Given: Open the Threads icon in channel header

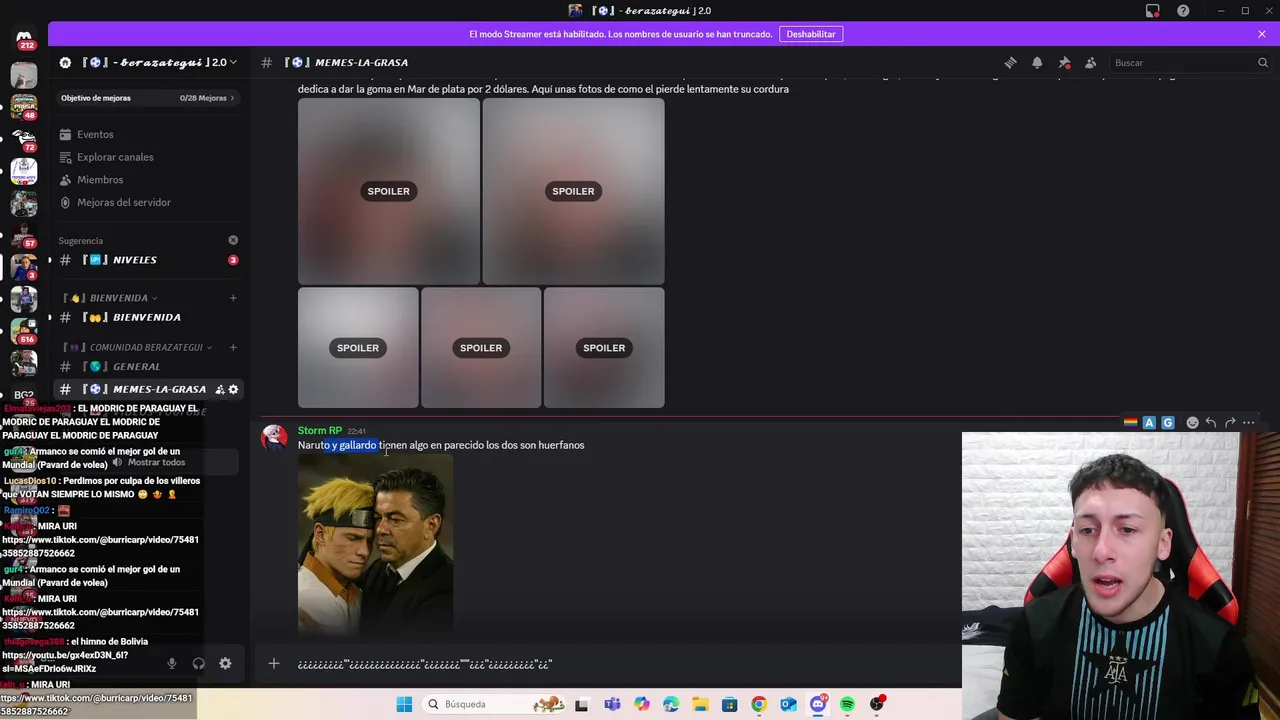Looking at the screenshot, I should click(x=1010, y=62).
